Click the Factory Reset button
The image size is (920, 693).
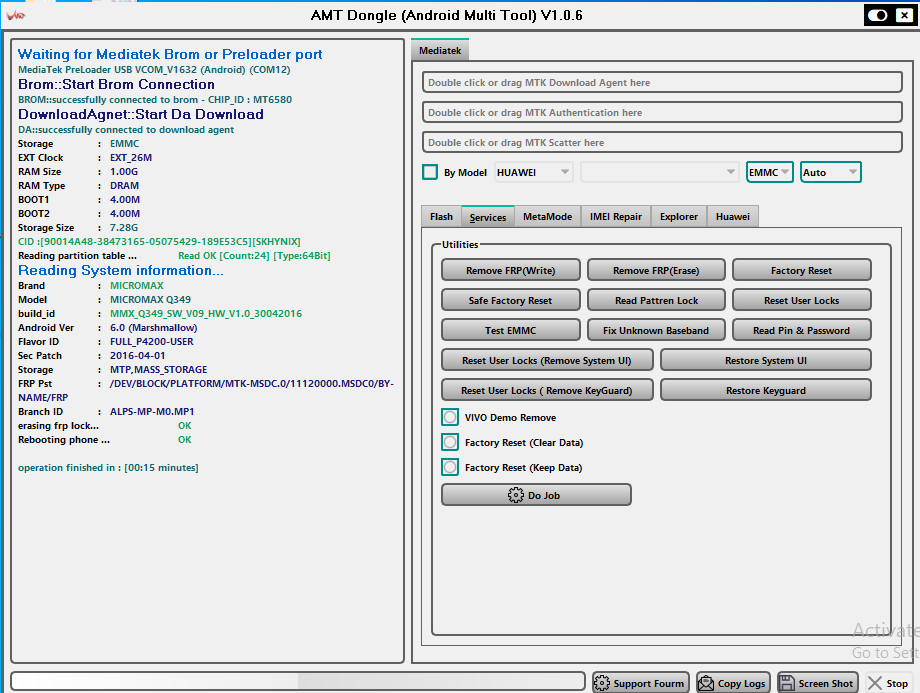click(x=801, y=271)
